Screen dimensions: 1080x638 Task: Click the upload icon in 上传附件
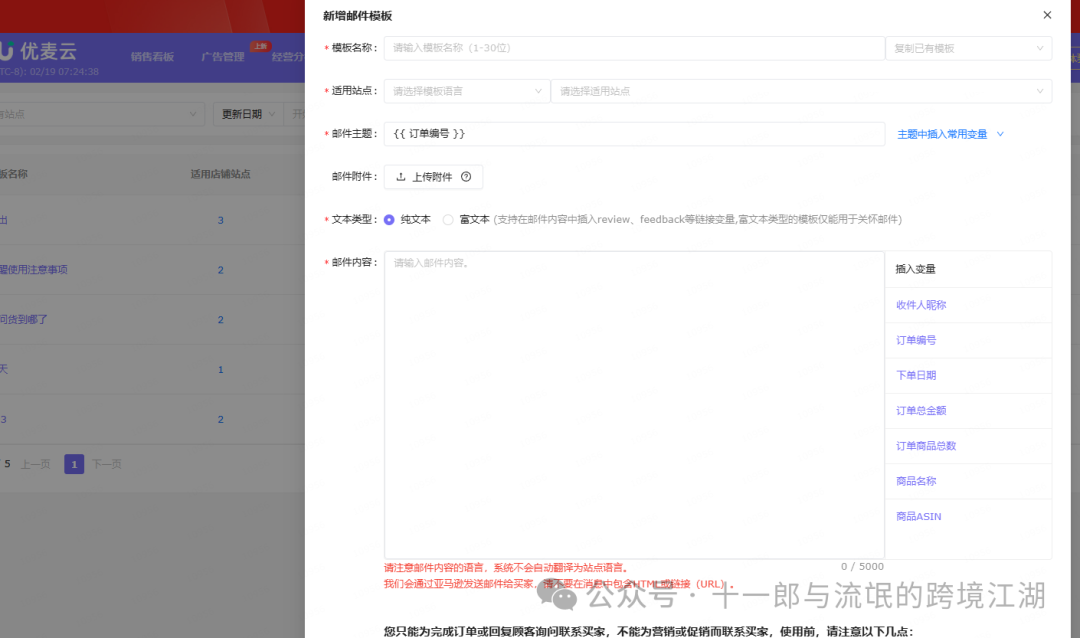point(401,177)
